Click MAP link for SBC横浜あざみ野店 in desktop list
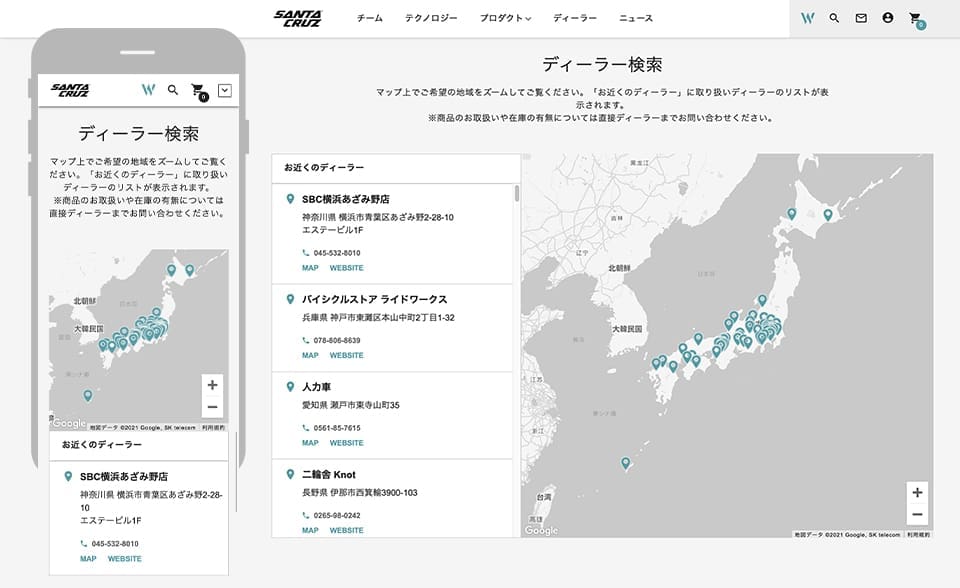Screen dimensions: 960x588 [x=310, y=268]
